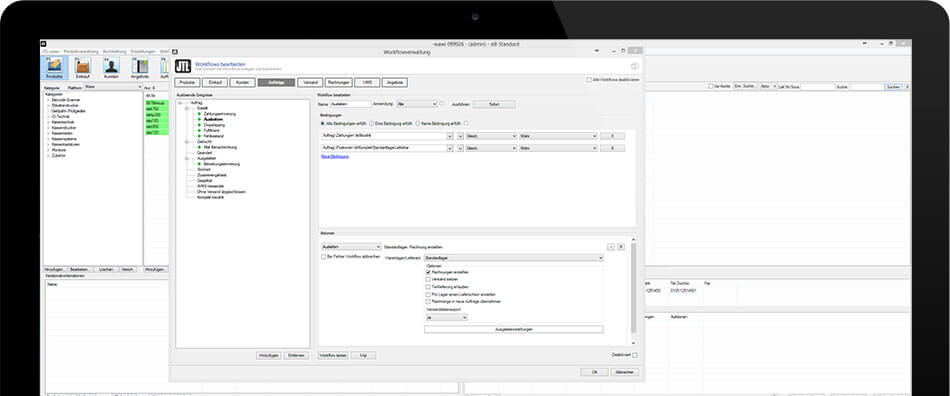Collapse the Ausliefern action with minus icon
The height and width of the screenshot is (396, 950).
[x=611, y=246]
